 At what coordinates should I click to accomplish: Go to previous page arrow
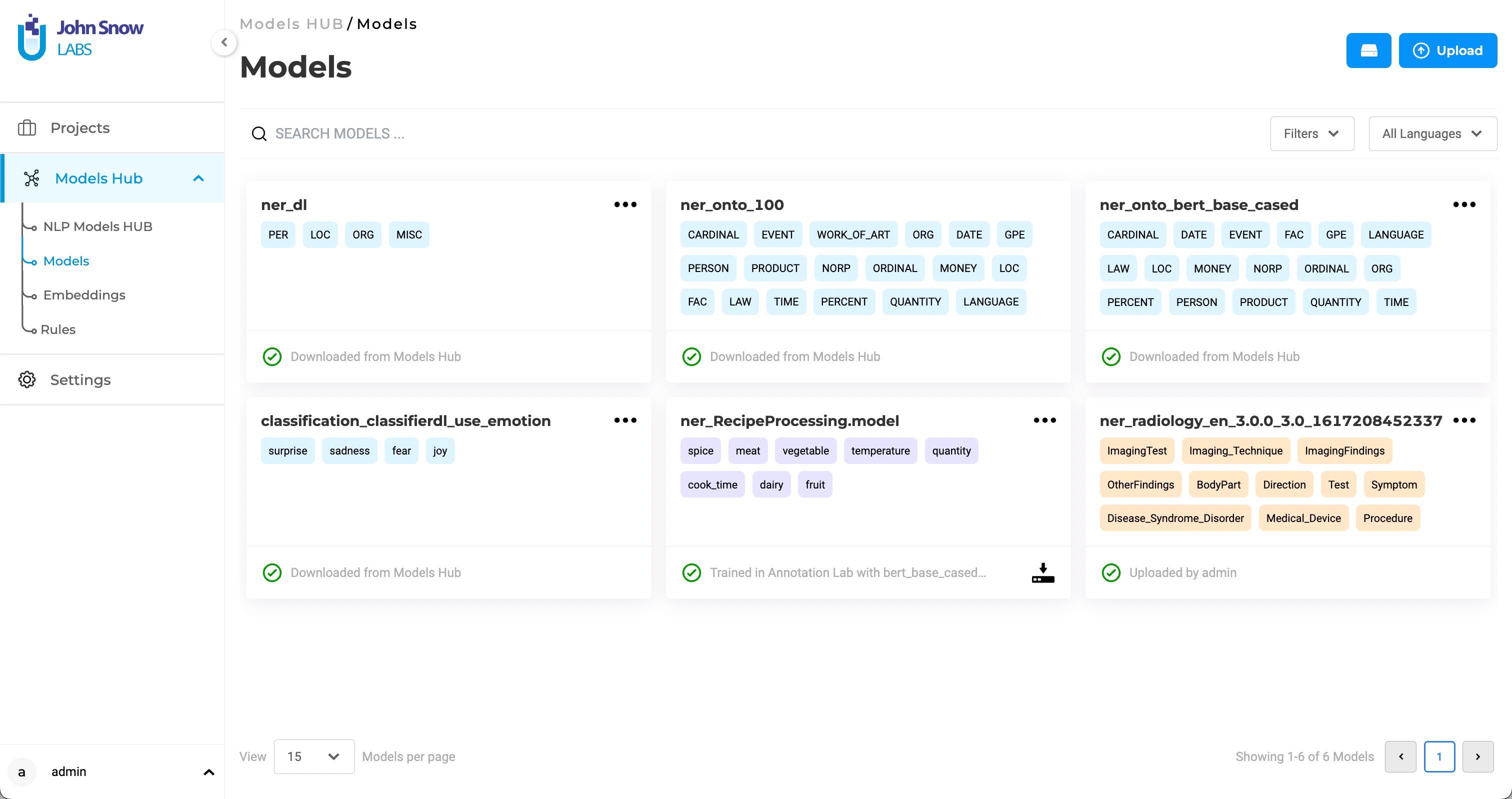pos(1400,756)
